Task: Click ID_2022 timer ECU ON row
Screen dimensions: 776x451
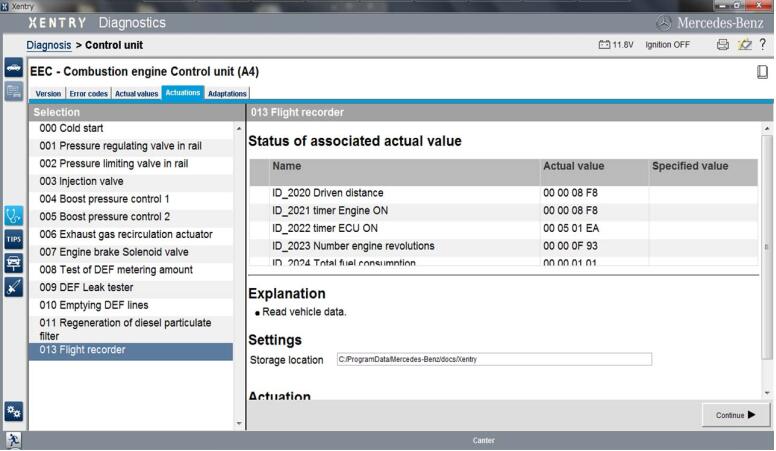Action: point(503,229)
